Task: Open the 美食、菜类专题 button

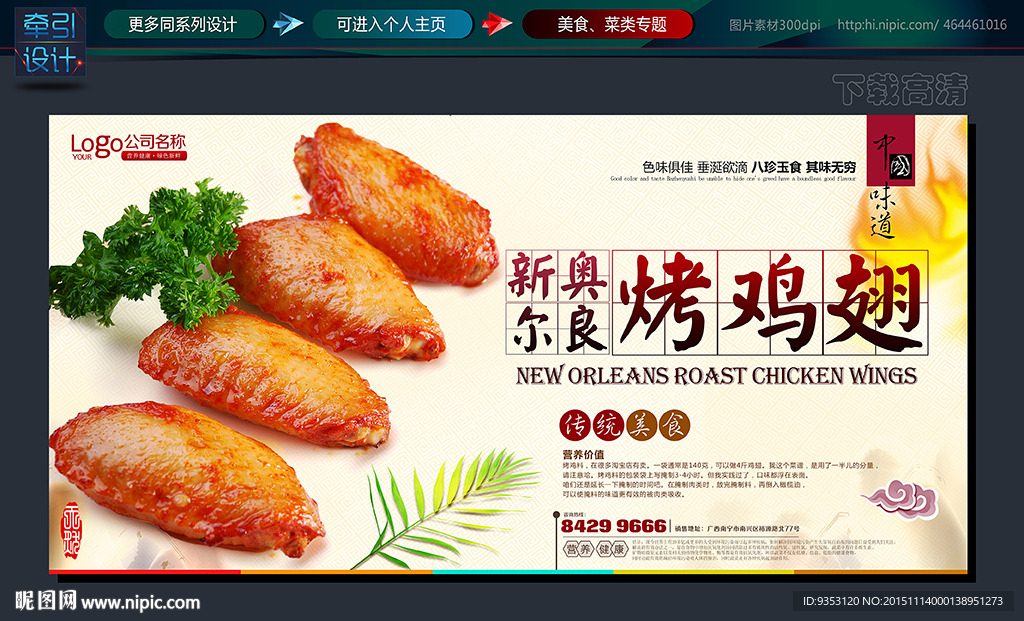Action: click(607, 25)
